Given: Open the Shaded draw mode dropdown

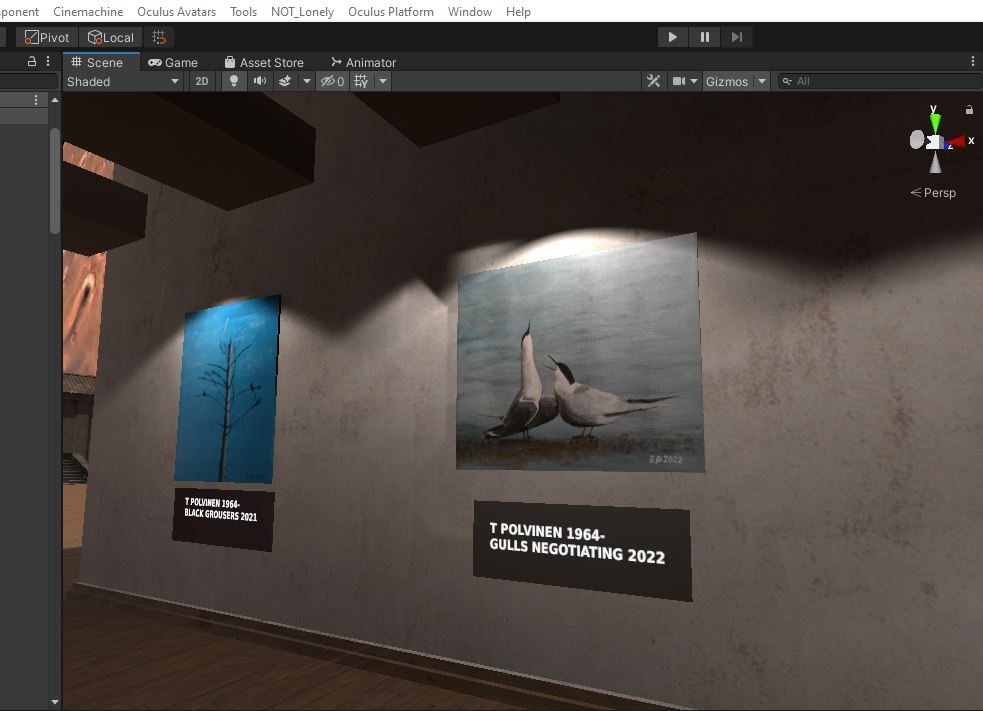Looking at the screenshot, I should [123, 82].
